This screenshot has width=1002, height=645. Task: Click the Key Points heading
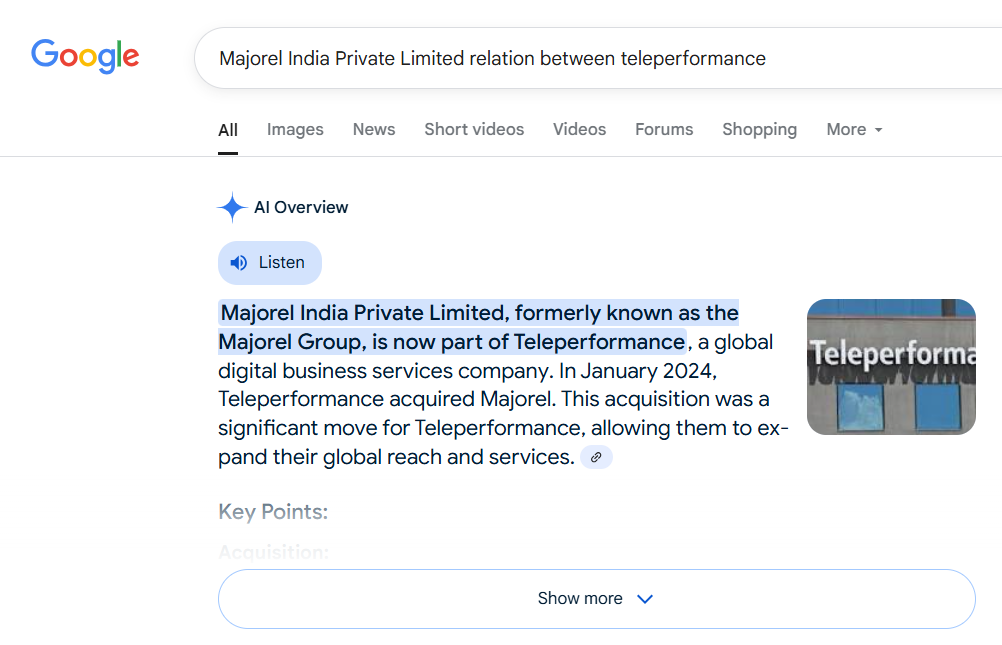[x=273, y=512]
